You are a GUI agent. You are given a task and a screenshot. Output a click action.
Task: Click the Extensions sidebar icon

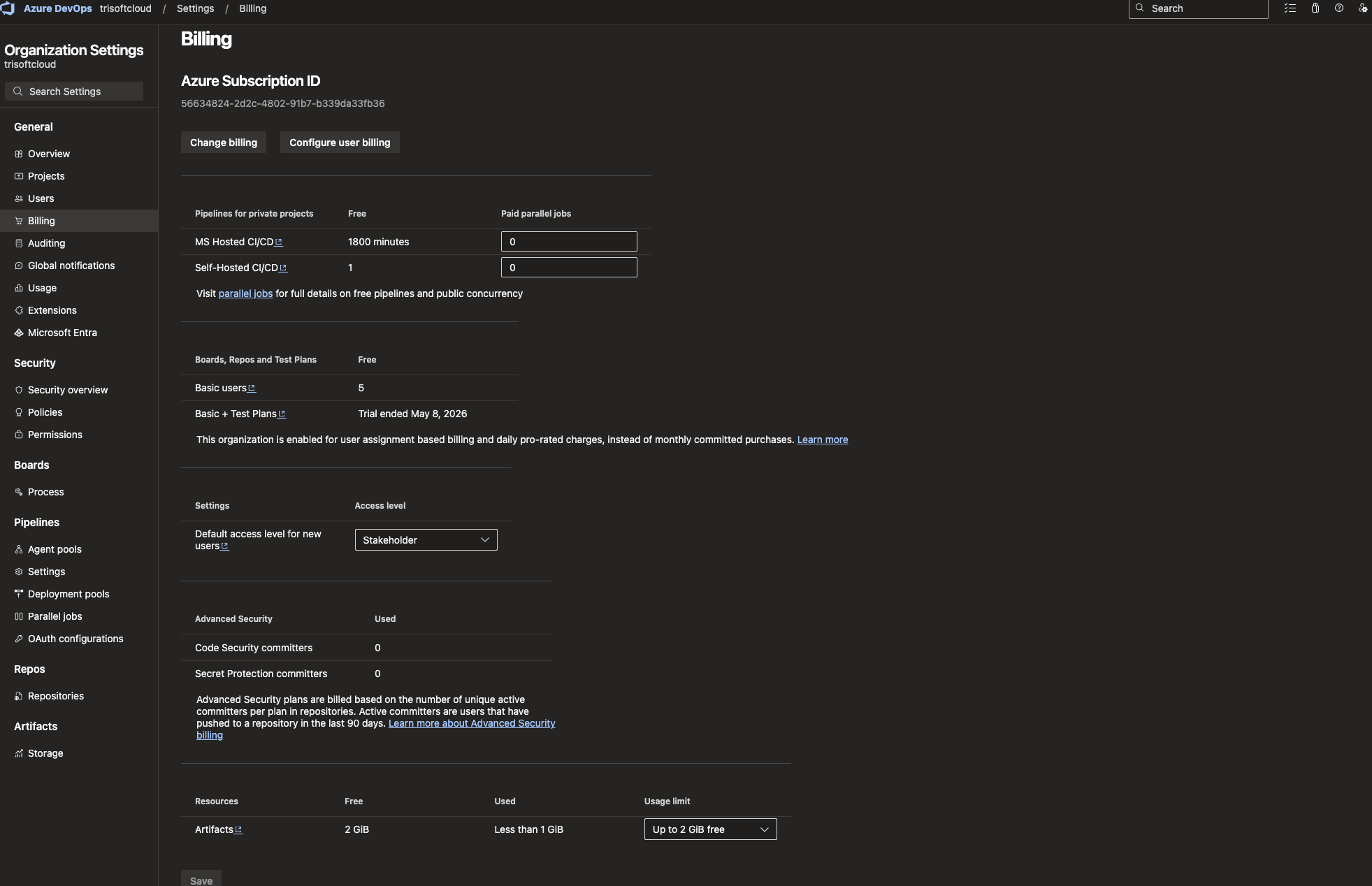[x=19, y=310]
